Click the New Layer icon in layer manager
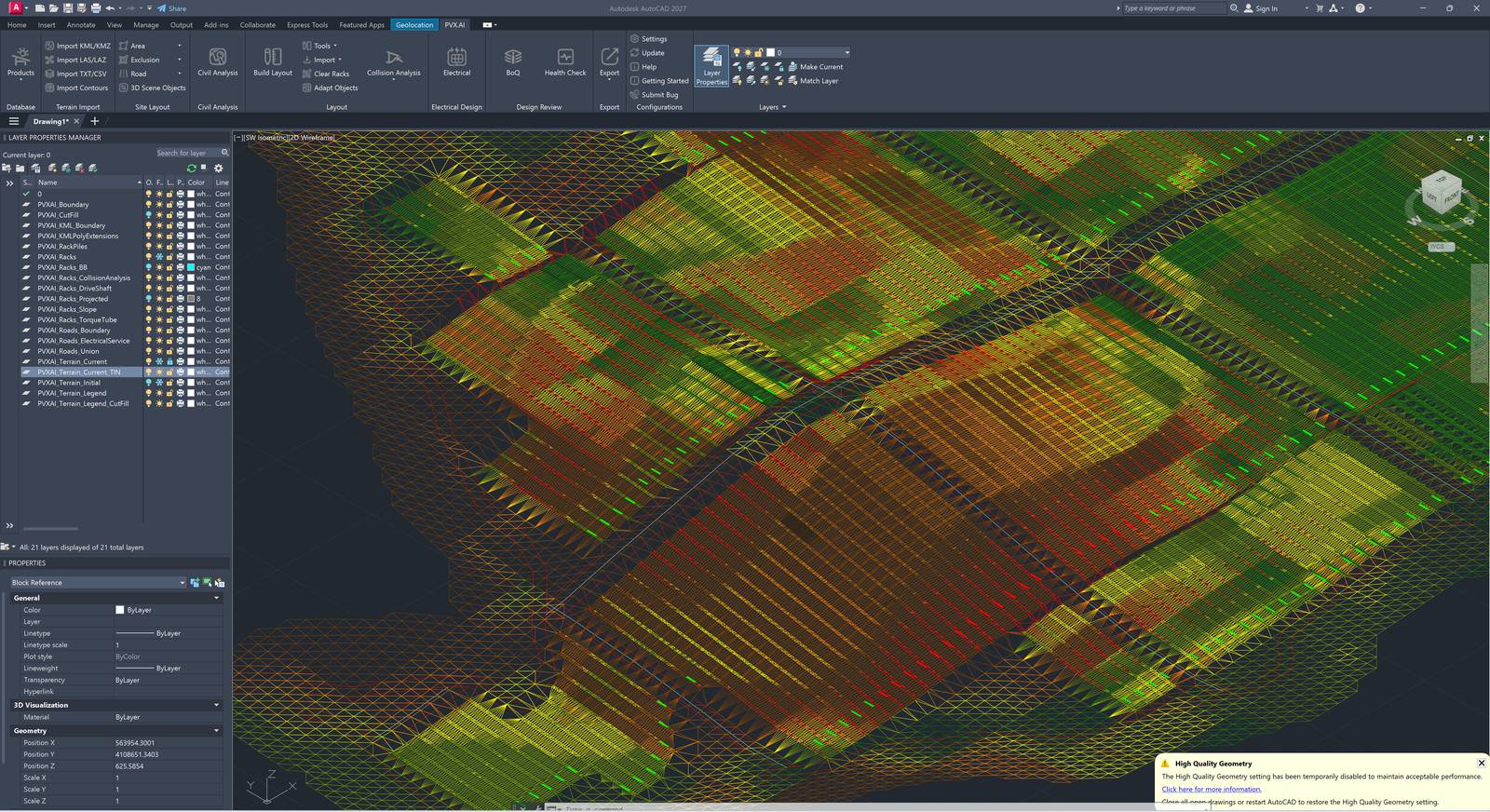The image size is (1490, 812). click(52, 169)
